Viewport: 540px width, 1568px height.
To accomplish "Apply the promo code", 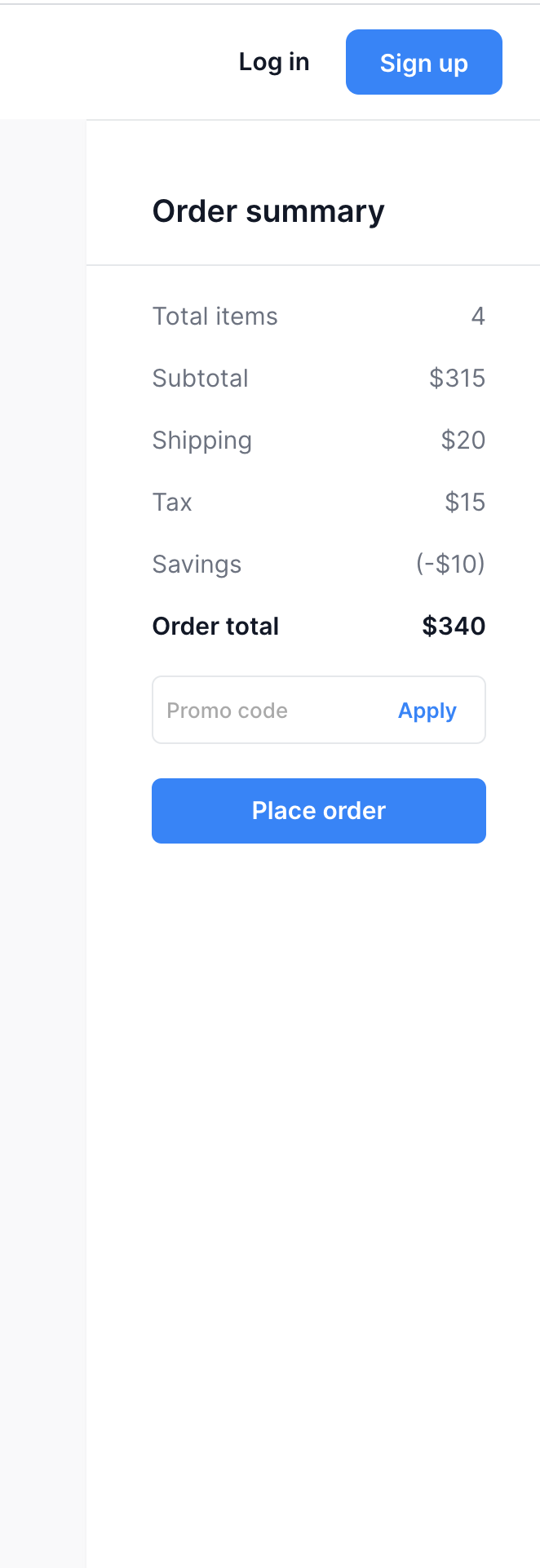I will point(427,711).
